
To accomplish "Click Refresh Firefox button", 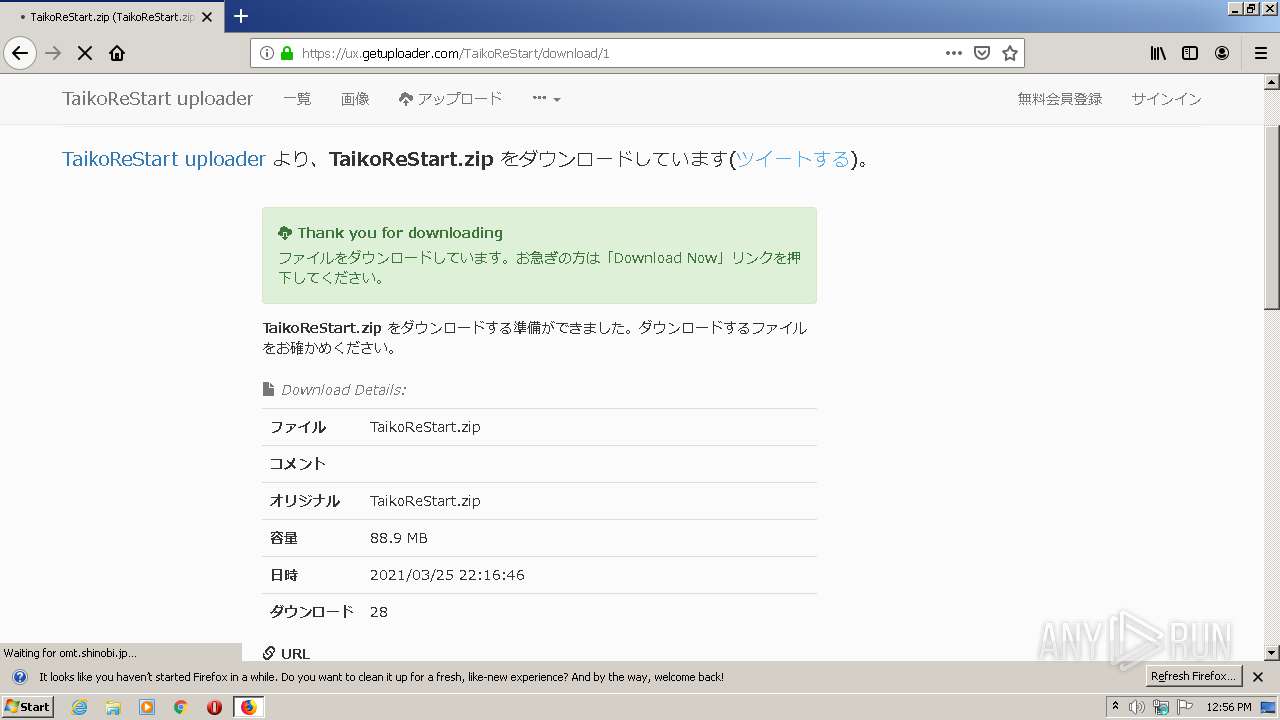I will click(1194, 677).
